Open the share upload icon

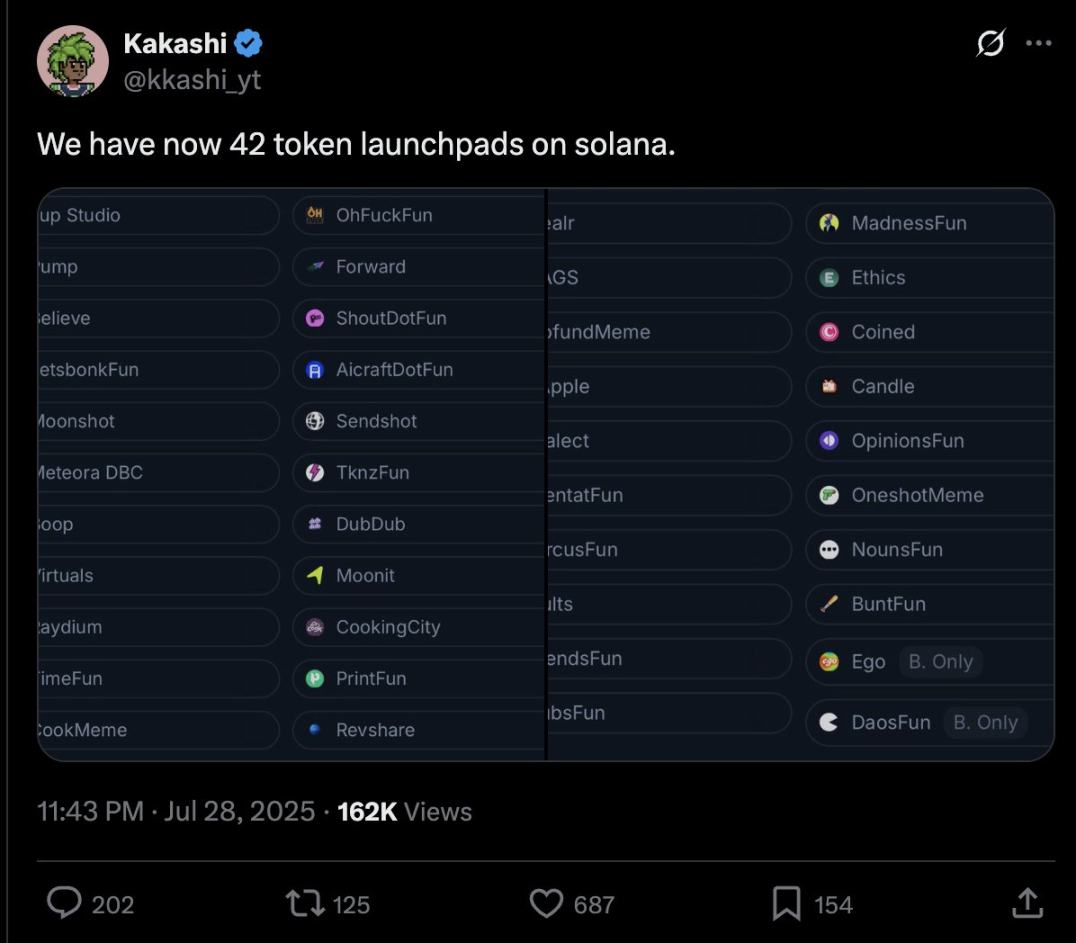tap(1026, 904)
